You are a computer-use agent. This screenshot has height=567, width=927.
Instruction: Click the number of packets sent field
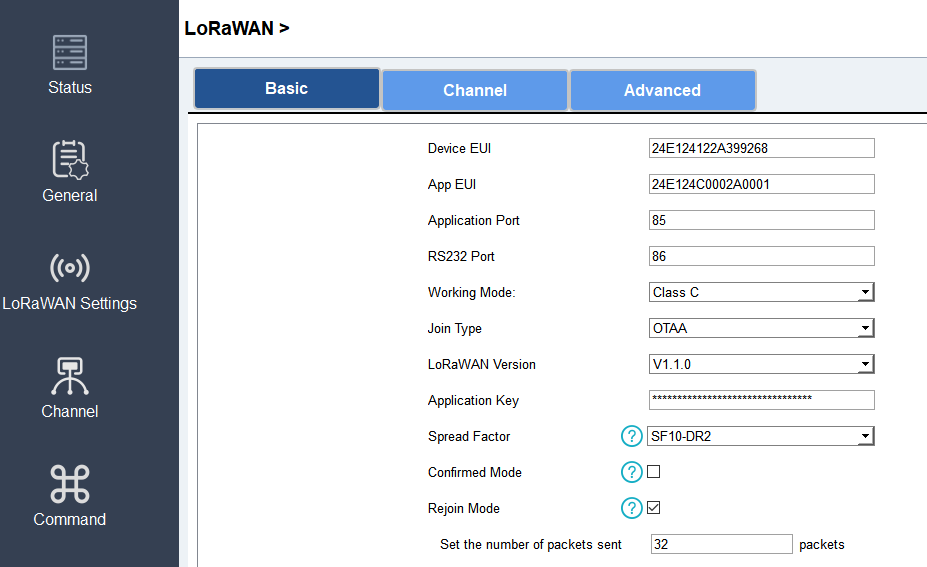coord(721,544)
